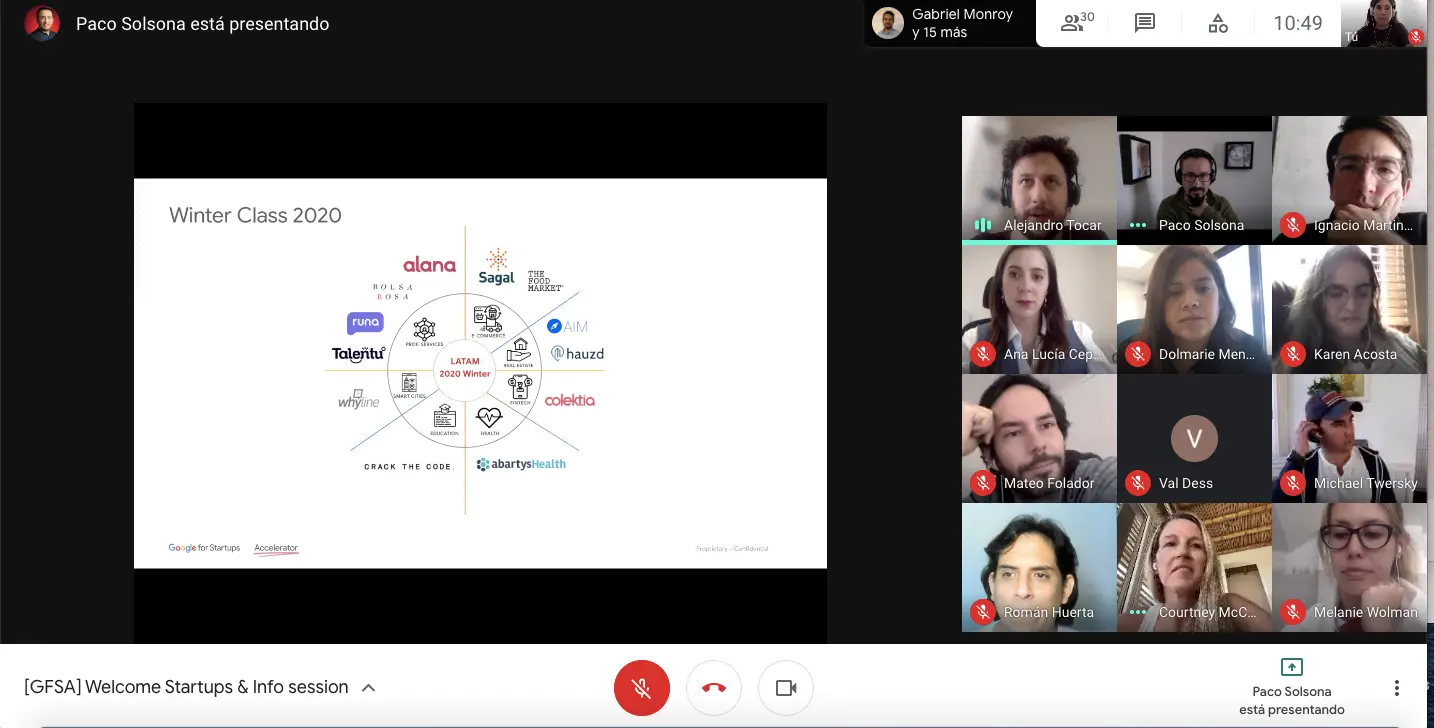Open the three-dot more options menu
1434x728 pixels.
click(x=1397, y=688)
